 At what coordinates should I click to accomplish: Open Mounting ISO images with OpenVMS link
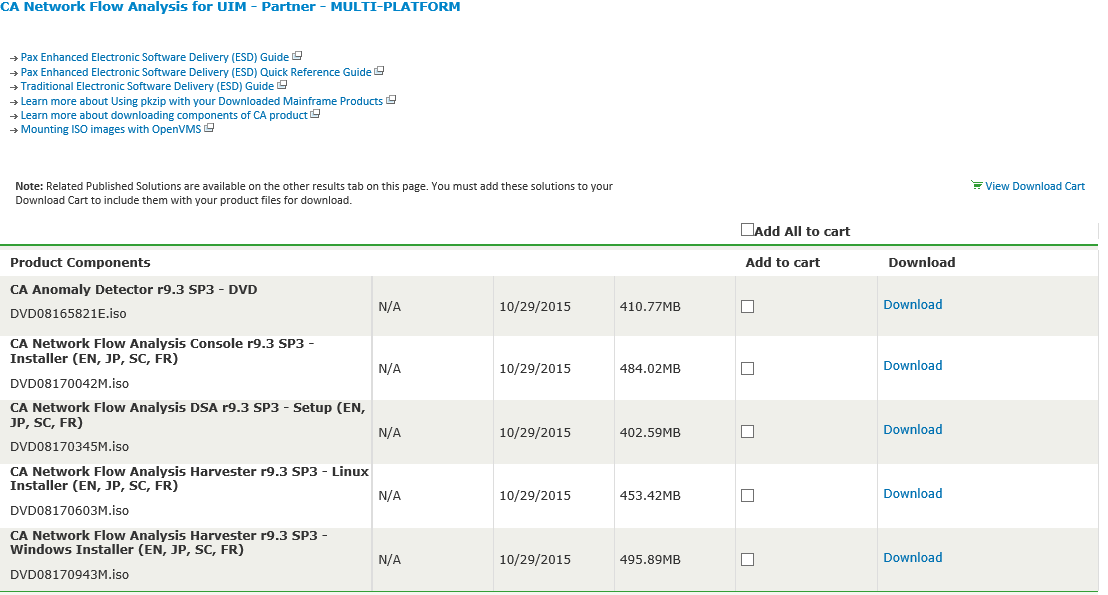111,129
